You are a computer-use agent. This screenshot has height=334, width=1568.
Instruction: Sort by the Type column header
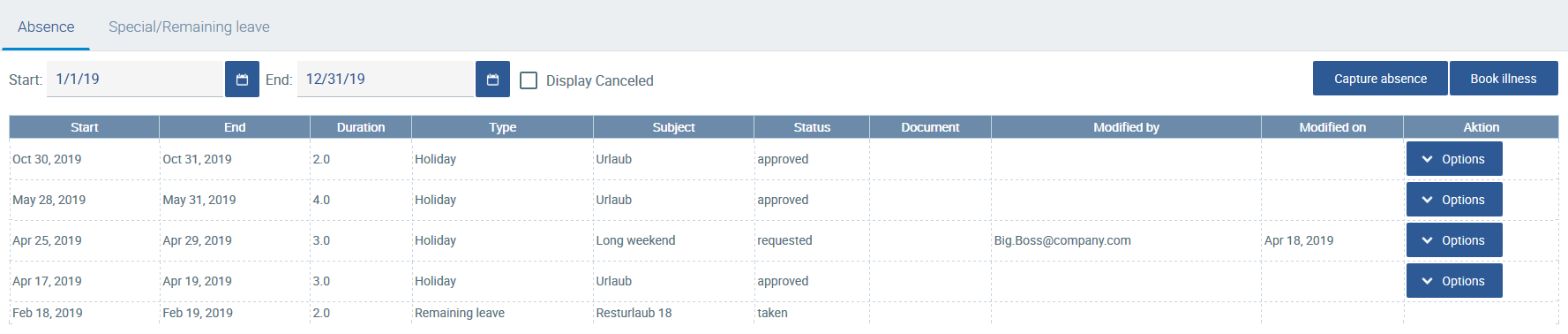pos(502,127)
